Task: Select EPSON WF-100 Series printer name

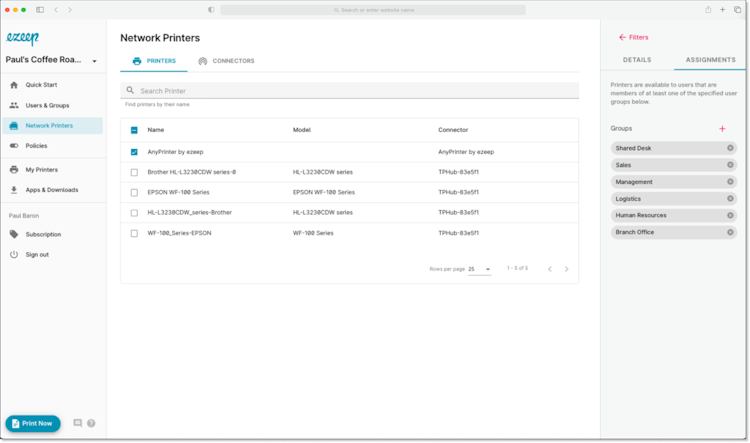Action: click(178, 192)
